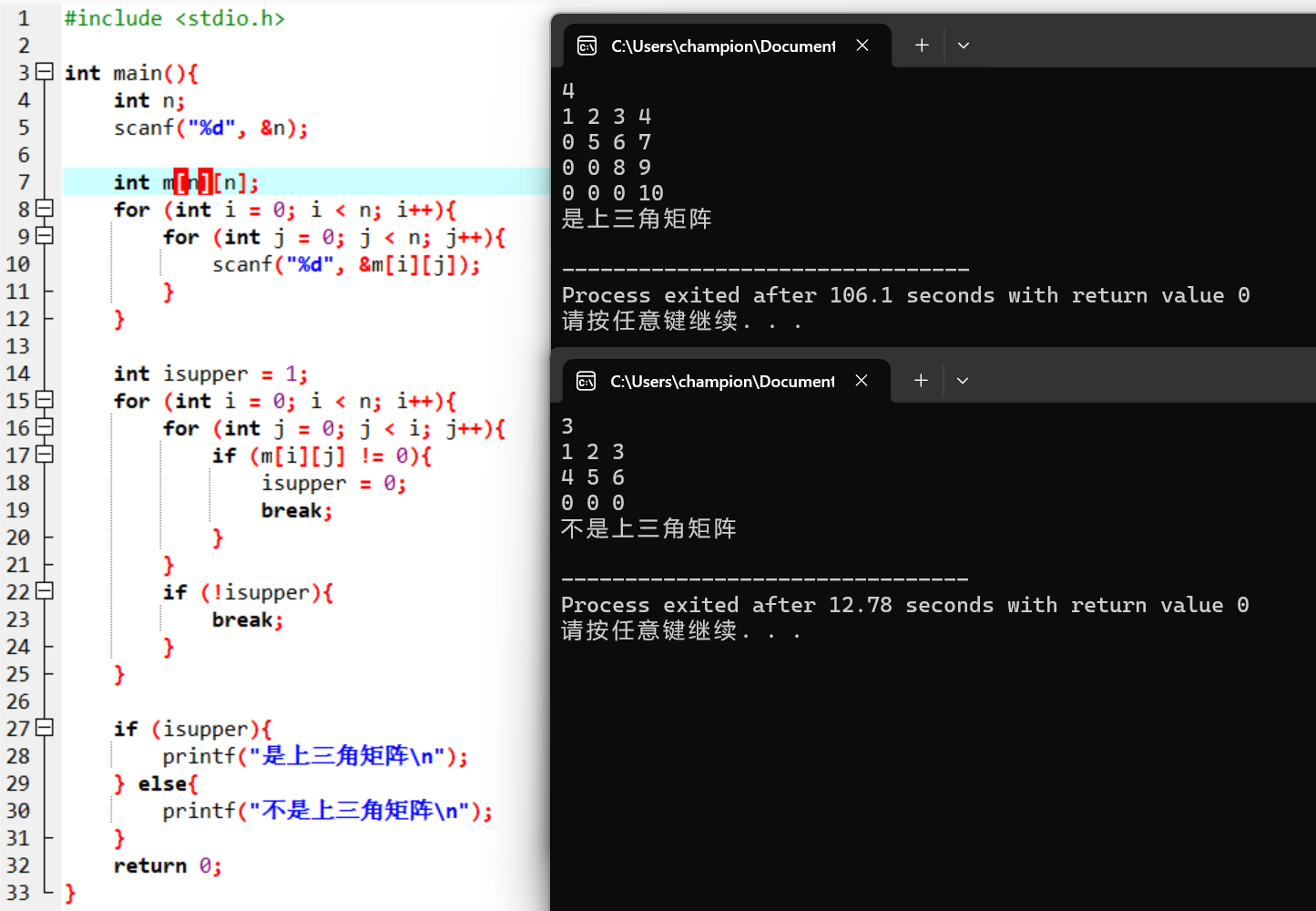The width and height of the screenshot is (1316, 911).
Task: Click 'for (int j = 0; j < i; j++){' line
Action: pos(334,428)
